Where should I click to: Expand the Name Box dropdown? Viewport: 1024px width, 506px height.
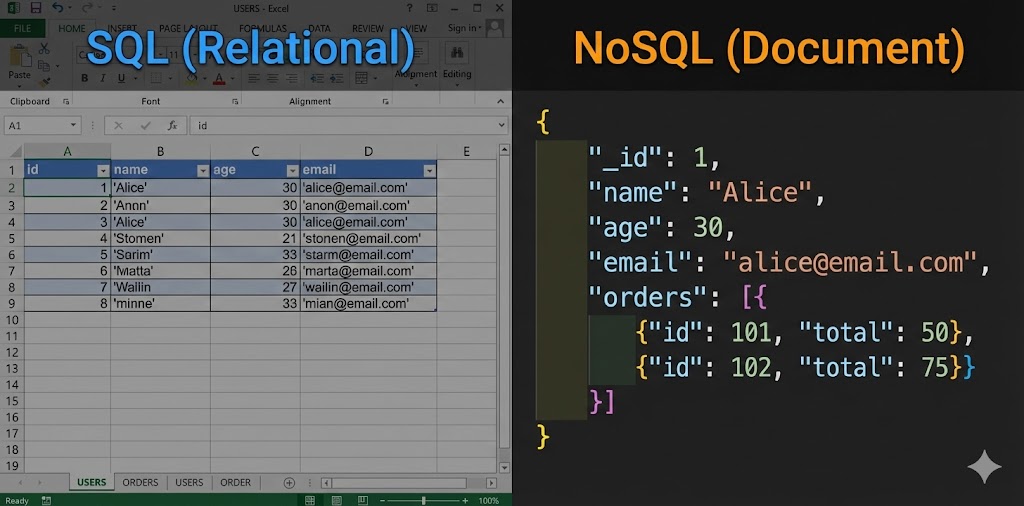click(73, 125)
